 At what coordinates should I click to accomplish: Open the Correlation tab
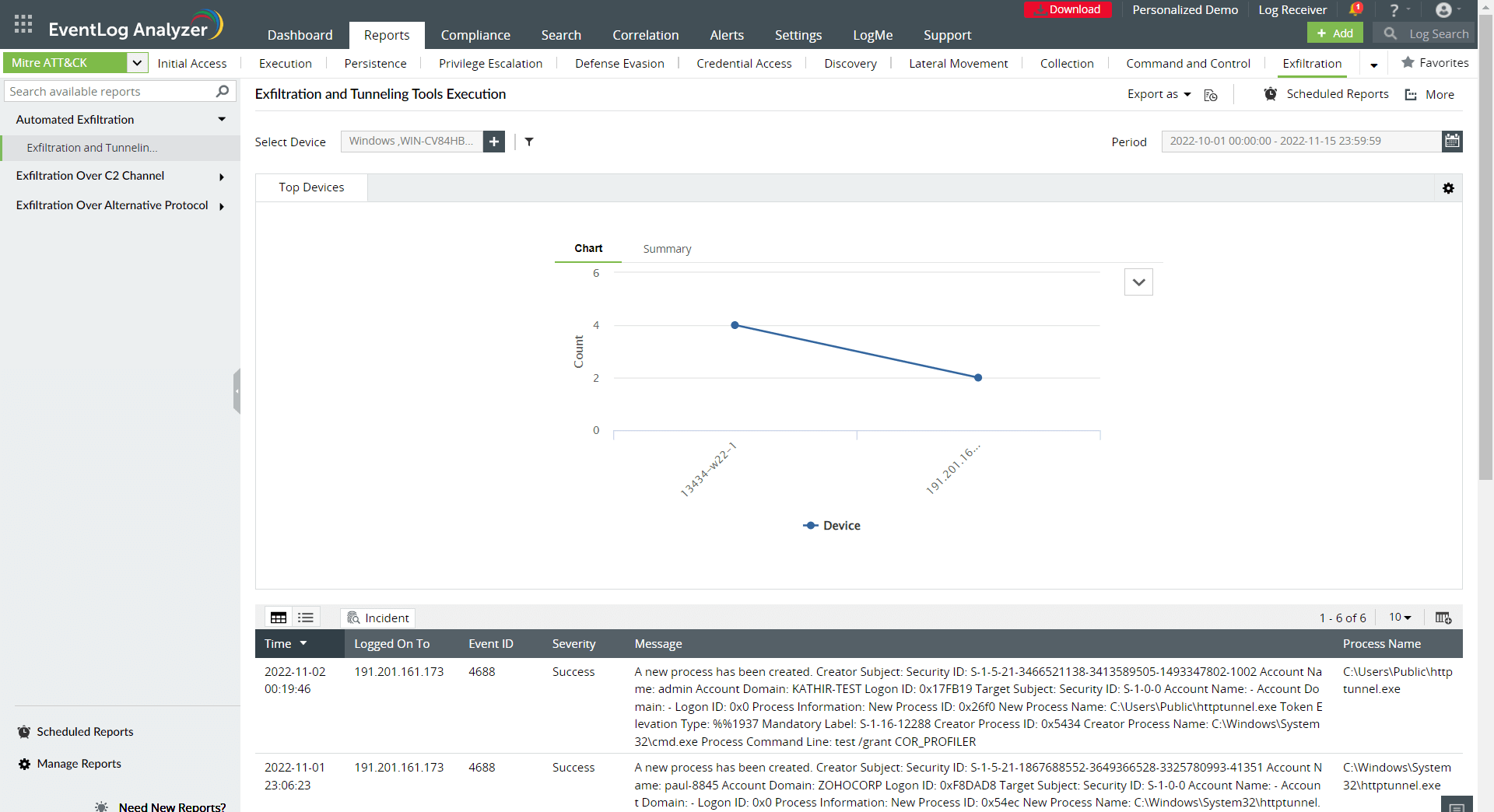point(645,35)
